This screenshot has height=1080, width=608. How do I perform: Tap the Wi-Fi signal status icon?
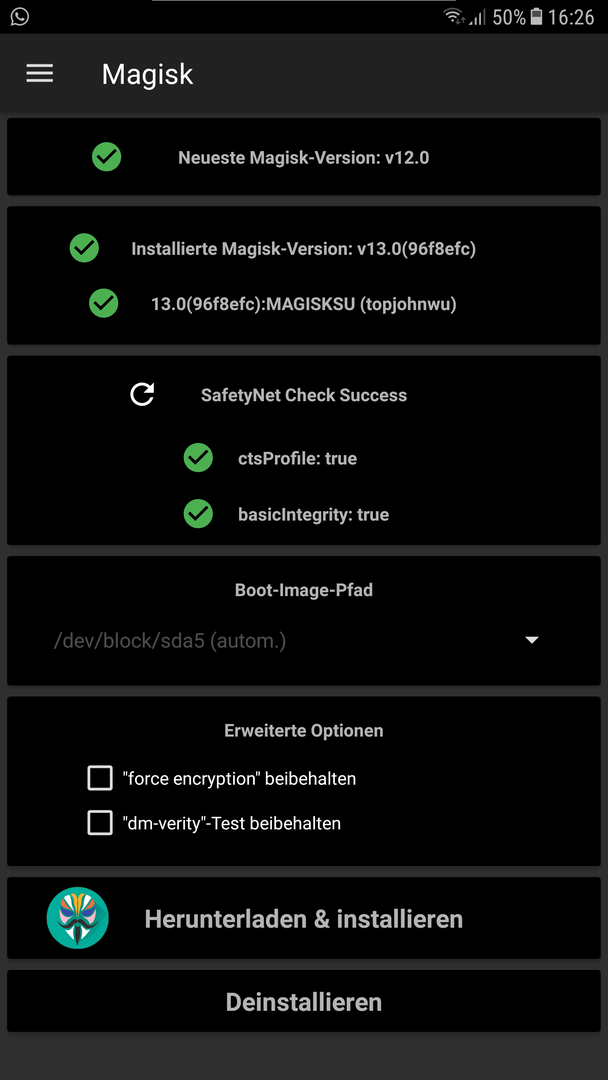(x=454, y=17)
